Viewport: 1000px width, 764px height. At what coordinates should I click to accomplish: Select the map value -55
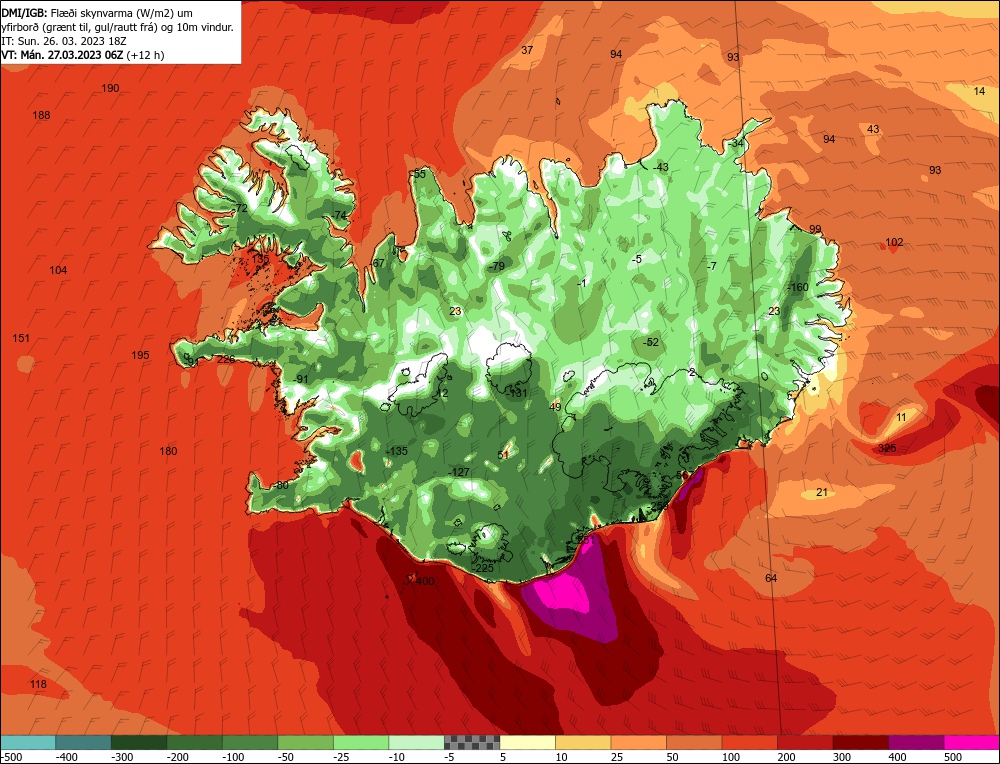tap(418, 173)
